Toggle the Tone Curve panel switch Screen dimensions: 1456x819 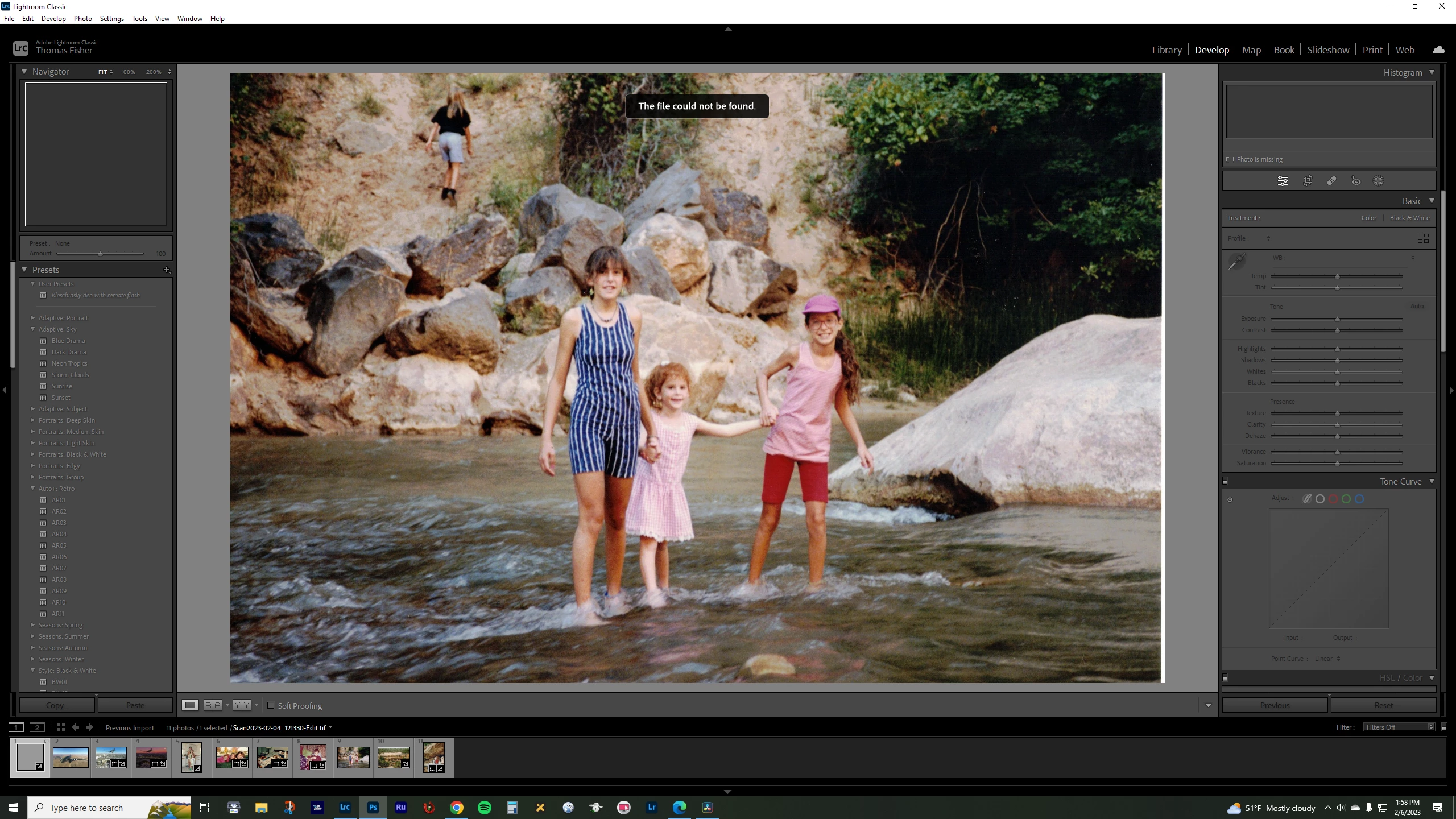[1225, 481]
